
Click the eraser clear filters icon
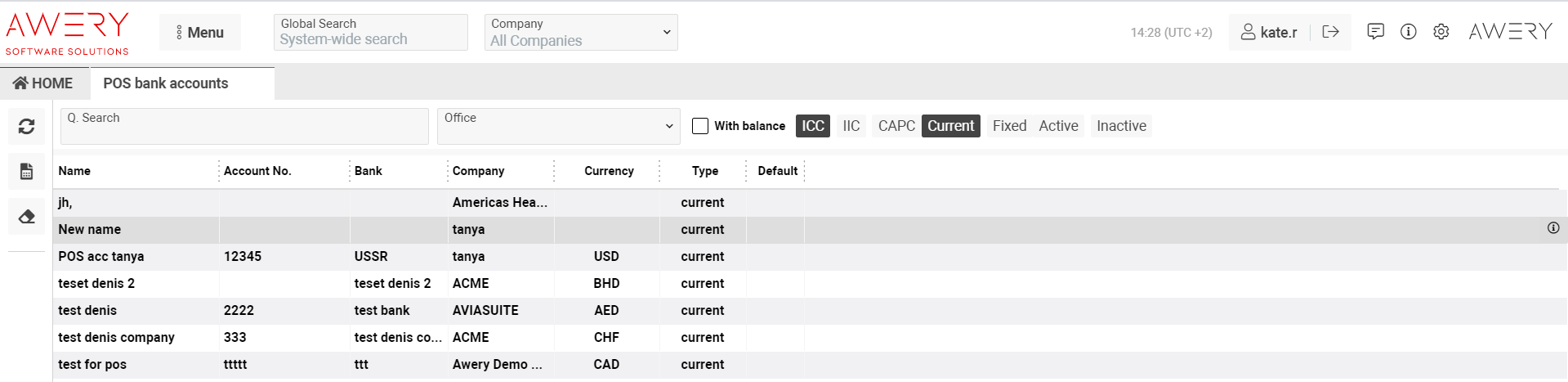(26, 217)
